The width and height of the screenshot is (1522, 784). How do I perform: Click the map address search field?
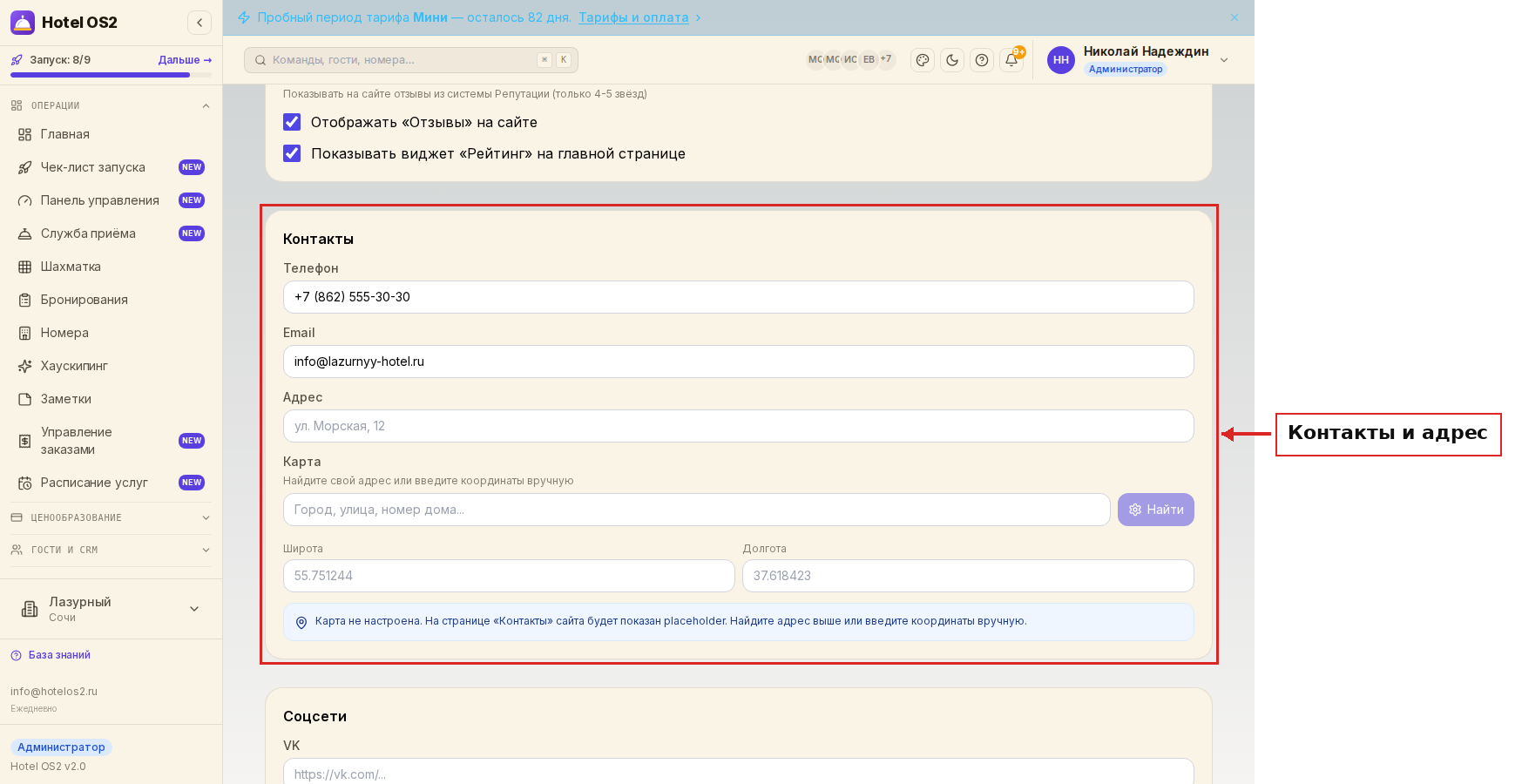(x=697, y=510)
